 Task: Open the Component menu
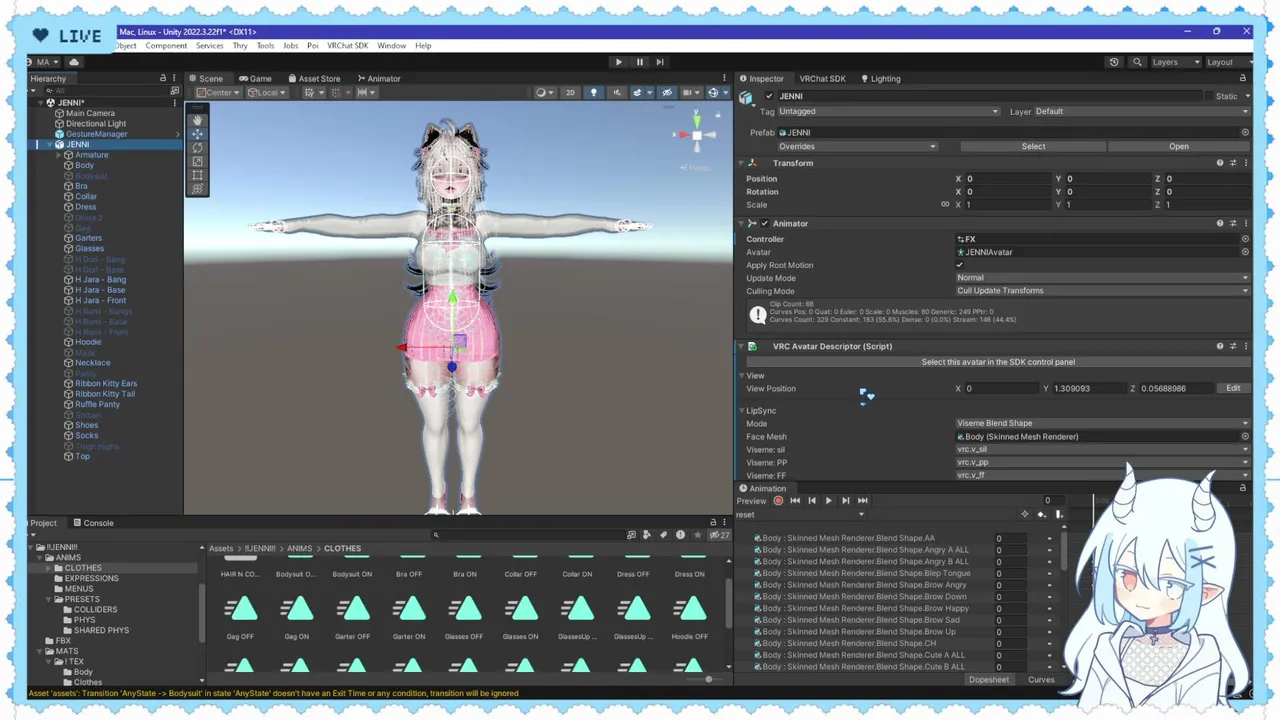point(166,46)
